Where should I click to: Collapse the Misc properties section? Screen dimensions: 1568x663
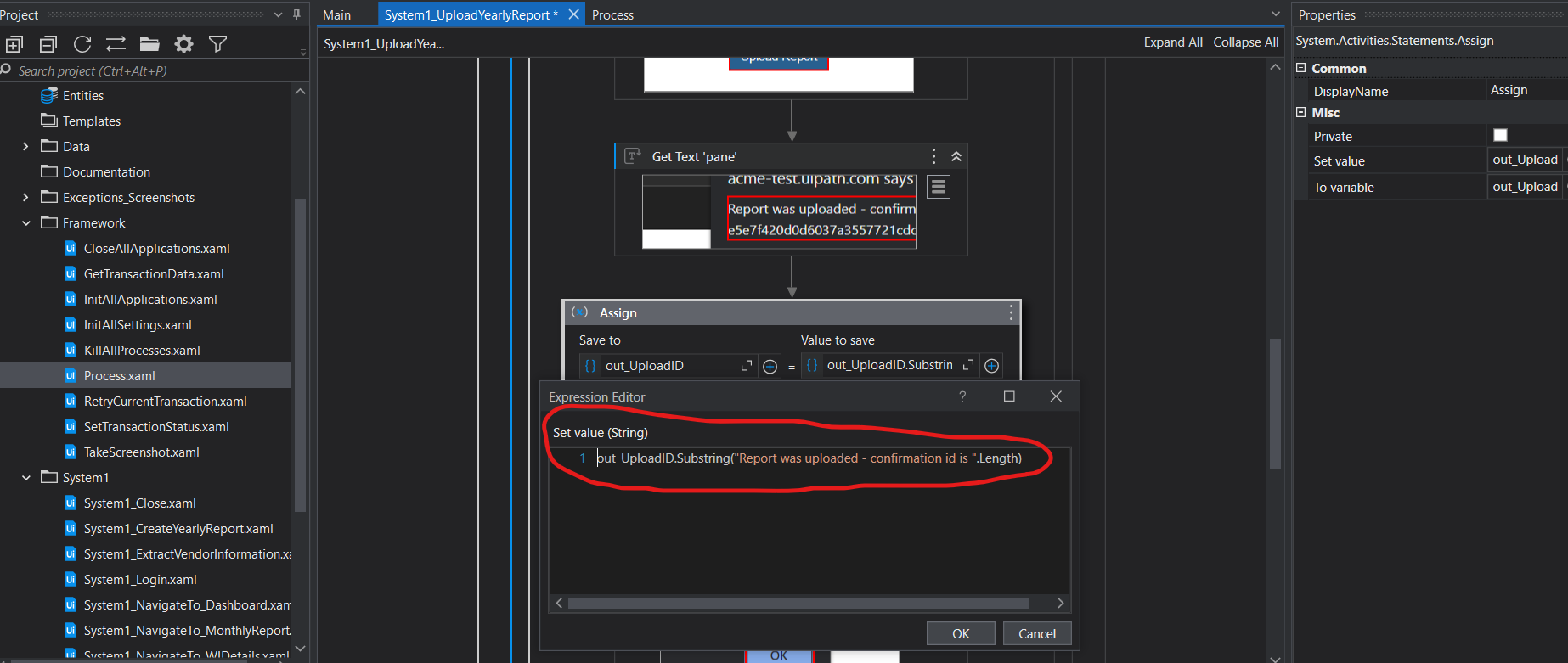1300,112
